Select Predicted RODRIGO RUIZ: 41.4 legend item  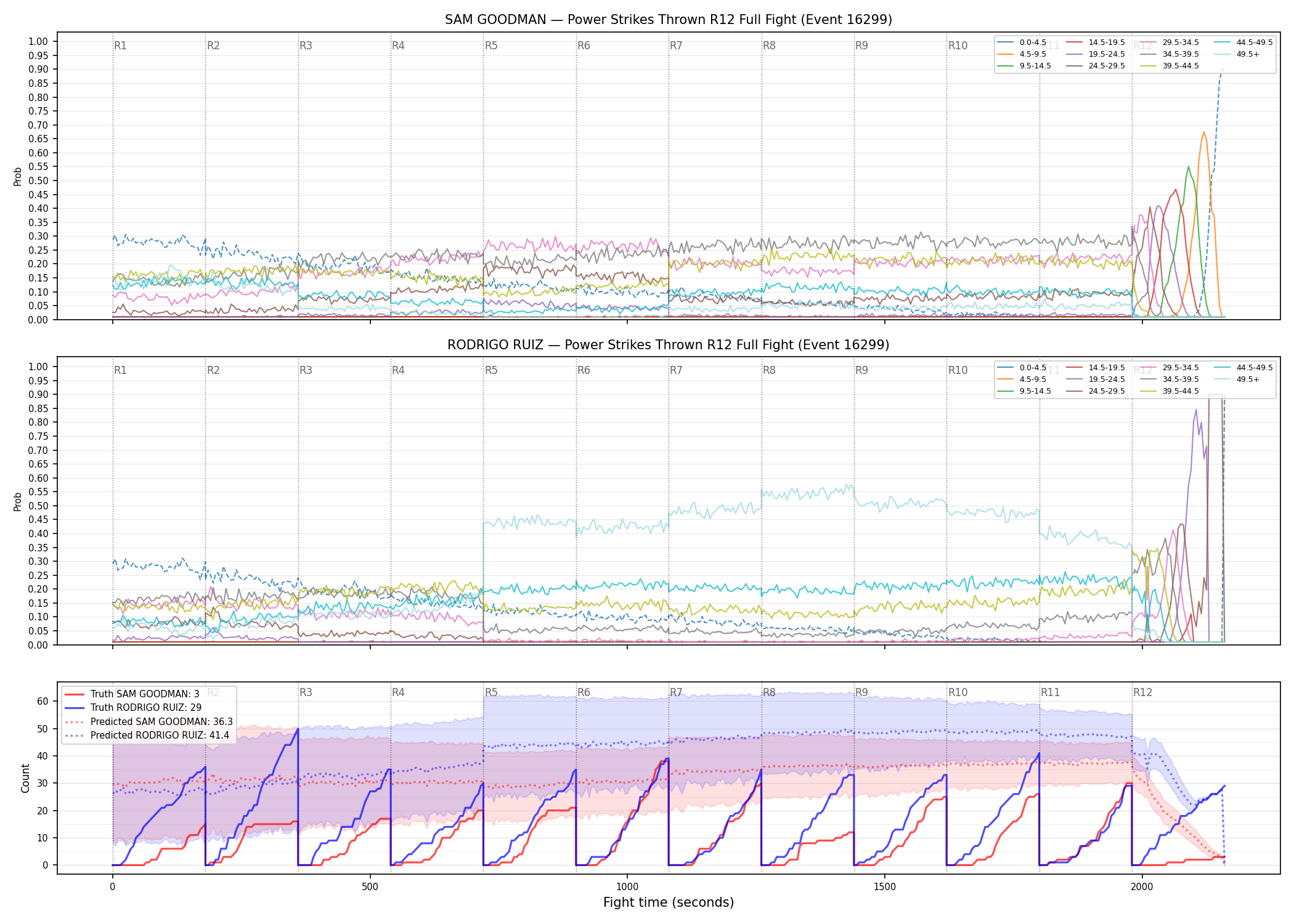[x=147, y=735]
